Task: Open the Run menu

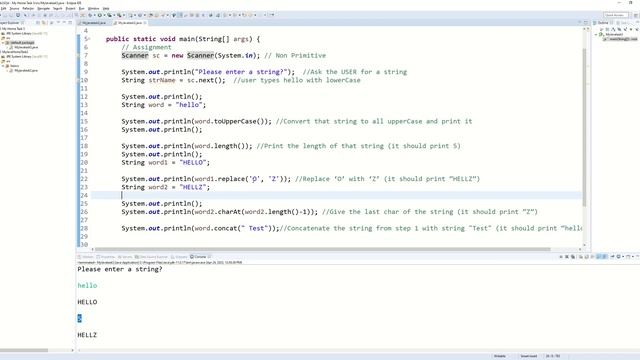Action: tap(81, 9)
